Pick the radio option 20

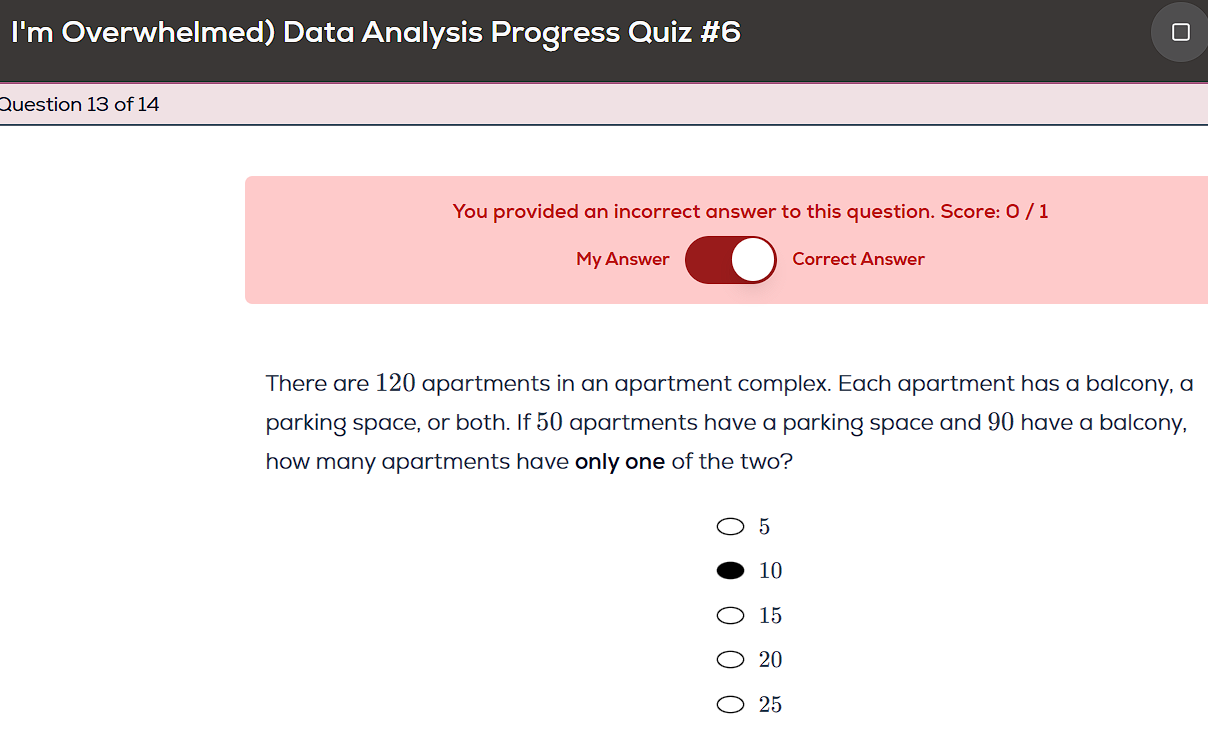[x=731, y=660]
